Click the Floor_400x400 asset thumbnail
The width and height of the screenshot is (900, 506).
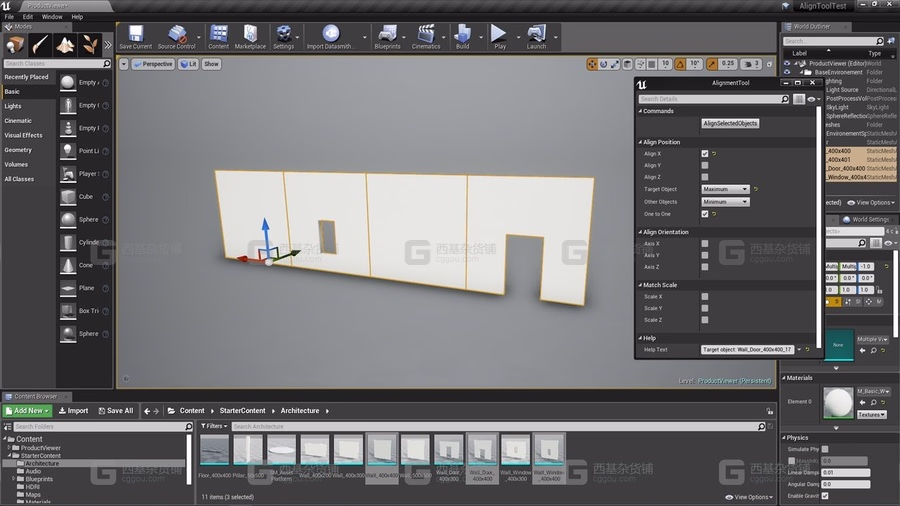tap(214, 450)
